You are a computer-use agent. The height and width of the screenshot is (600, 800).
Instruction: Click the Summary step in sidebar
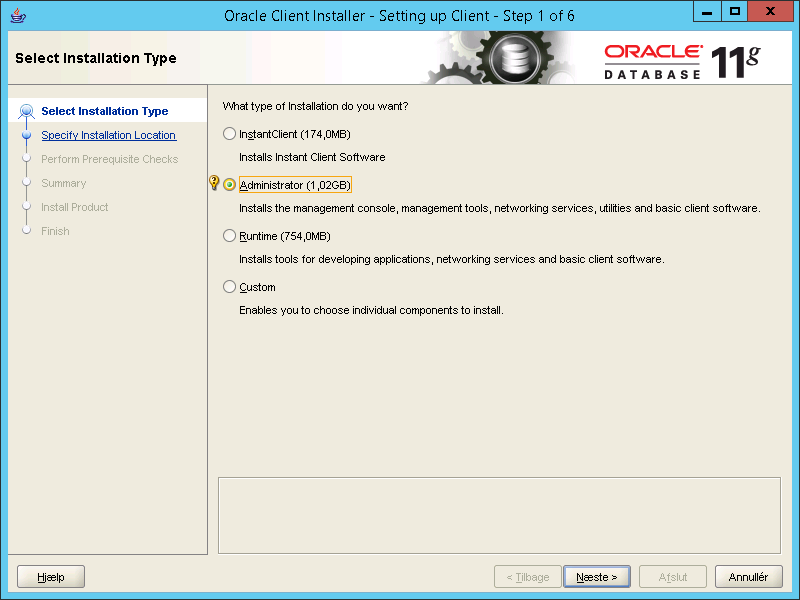tap(64, 183)
